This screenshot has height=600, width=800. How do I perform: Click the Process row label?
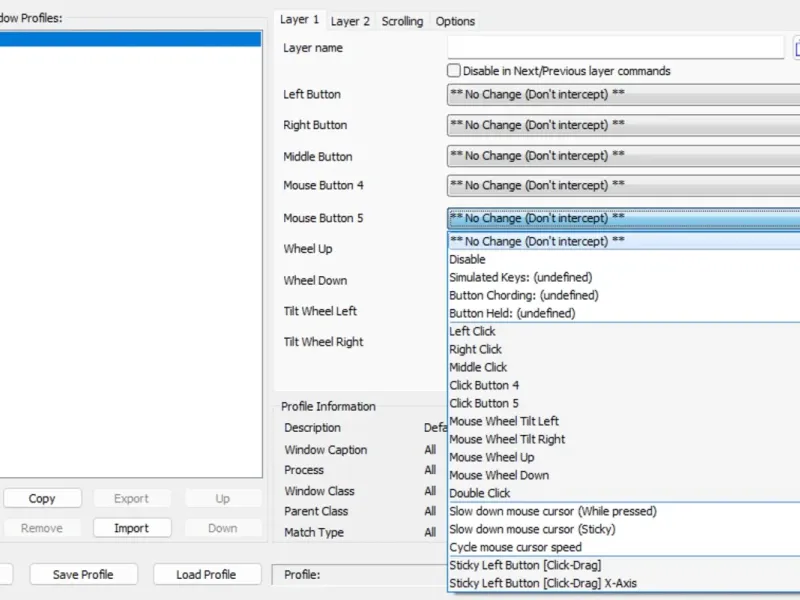pos(304,470)
